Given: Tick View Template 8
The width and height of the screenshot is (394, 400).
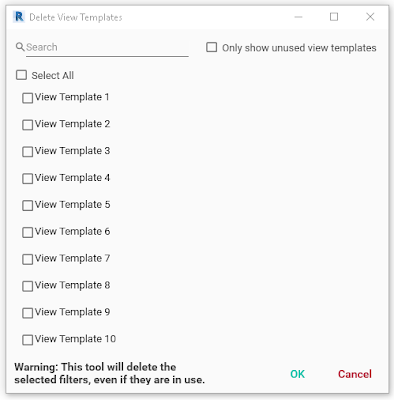Looking at the screenshot, I should tap(27, 286).
